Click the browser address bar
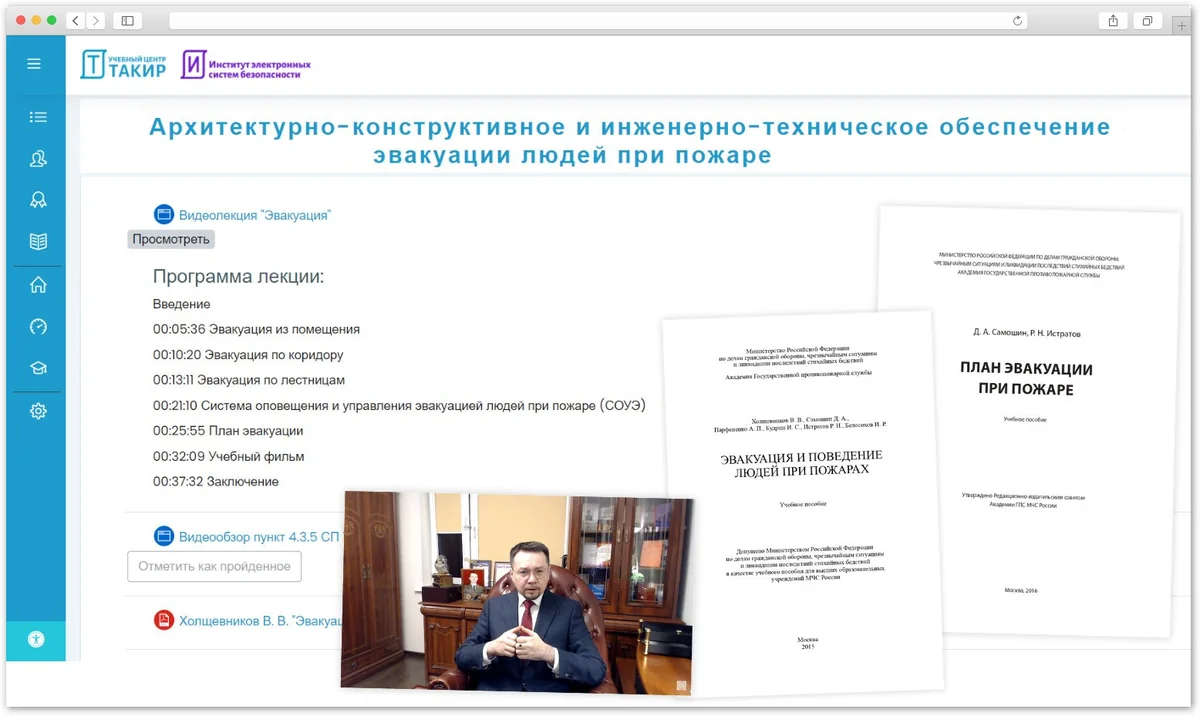Image resolution: width=1200 pixels, height=716 pixels. click(600, 20)
